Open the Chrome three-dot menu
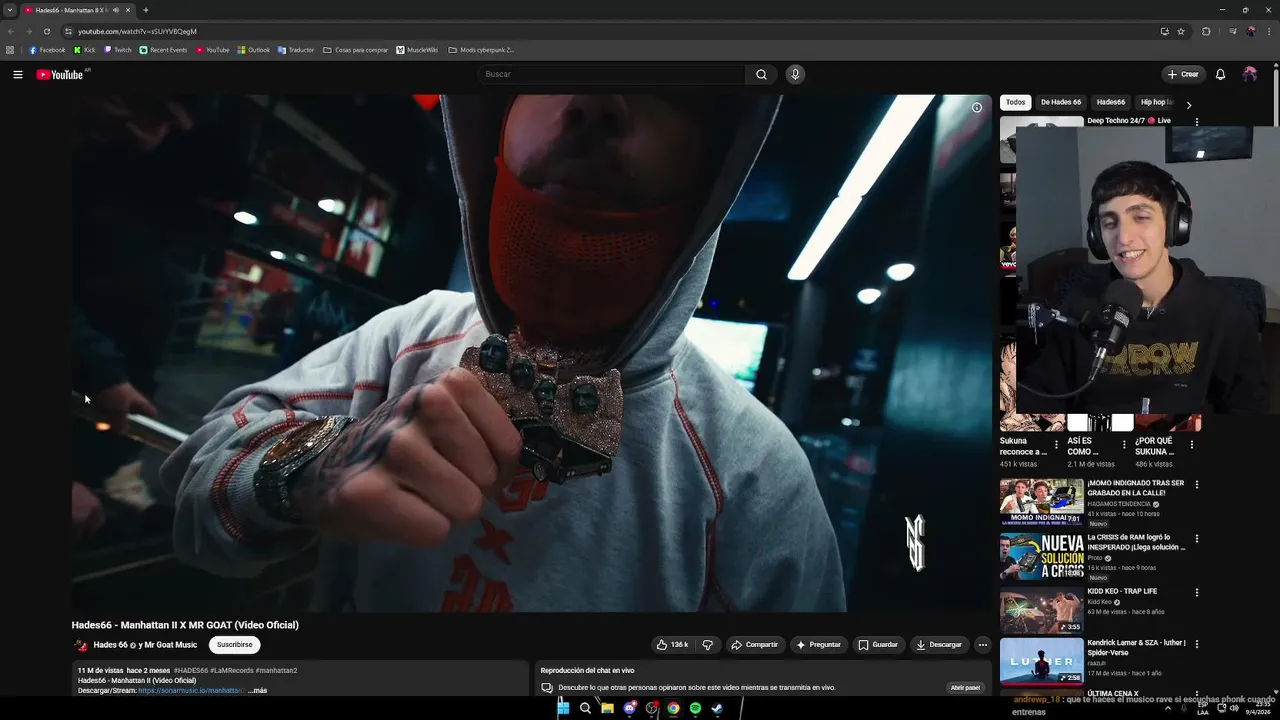Viewport: 1280px width, 720px height. tap(1268, 31)
